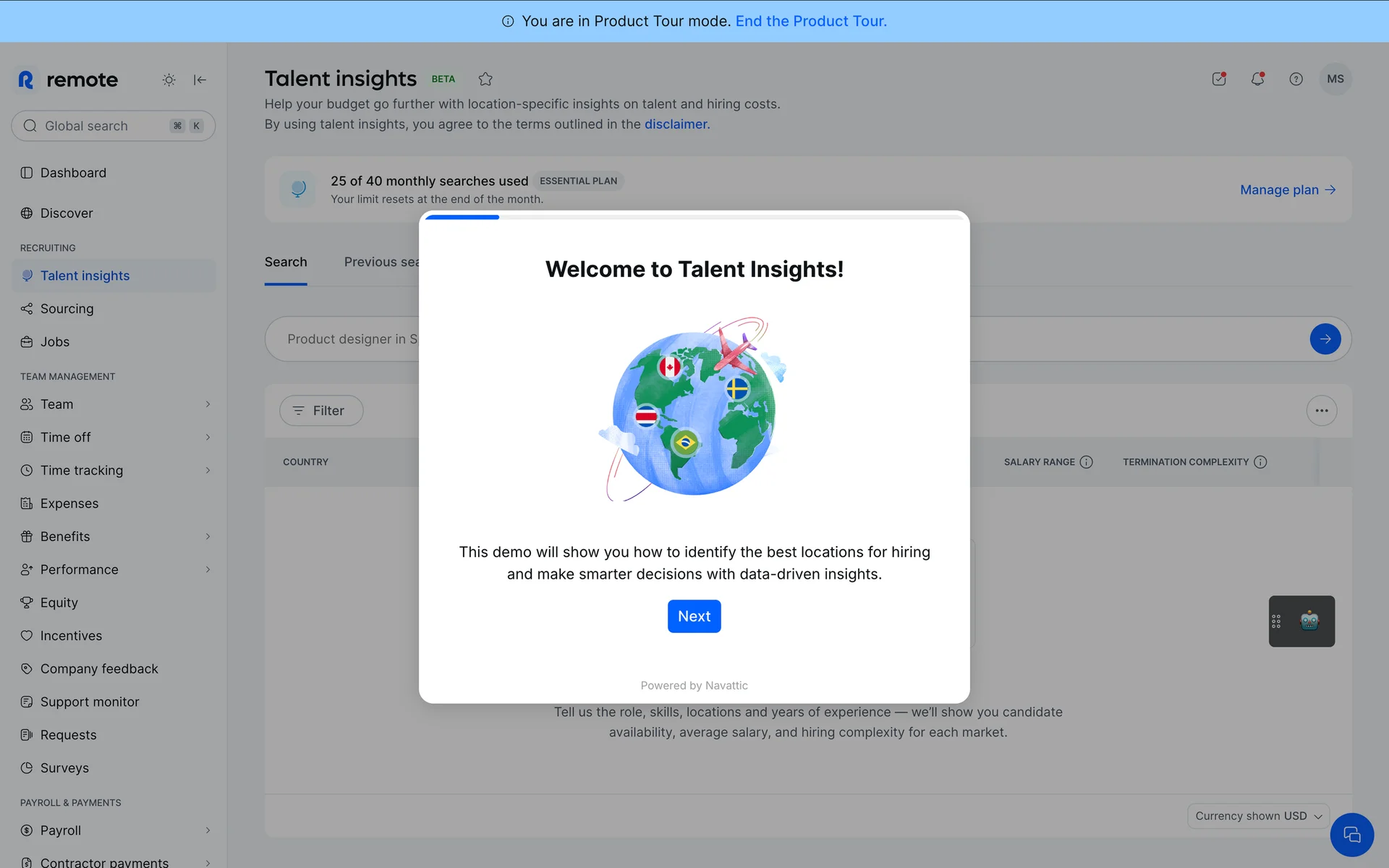Open the notifications bell
1389x868 pixels.
pos(1257,79)
